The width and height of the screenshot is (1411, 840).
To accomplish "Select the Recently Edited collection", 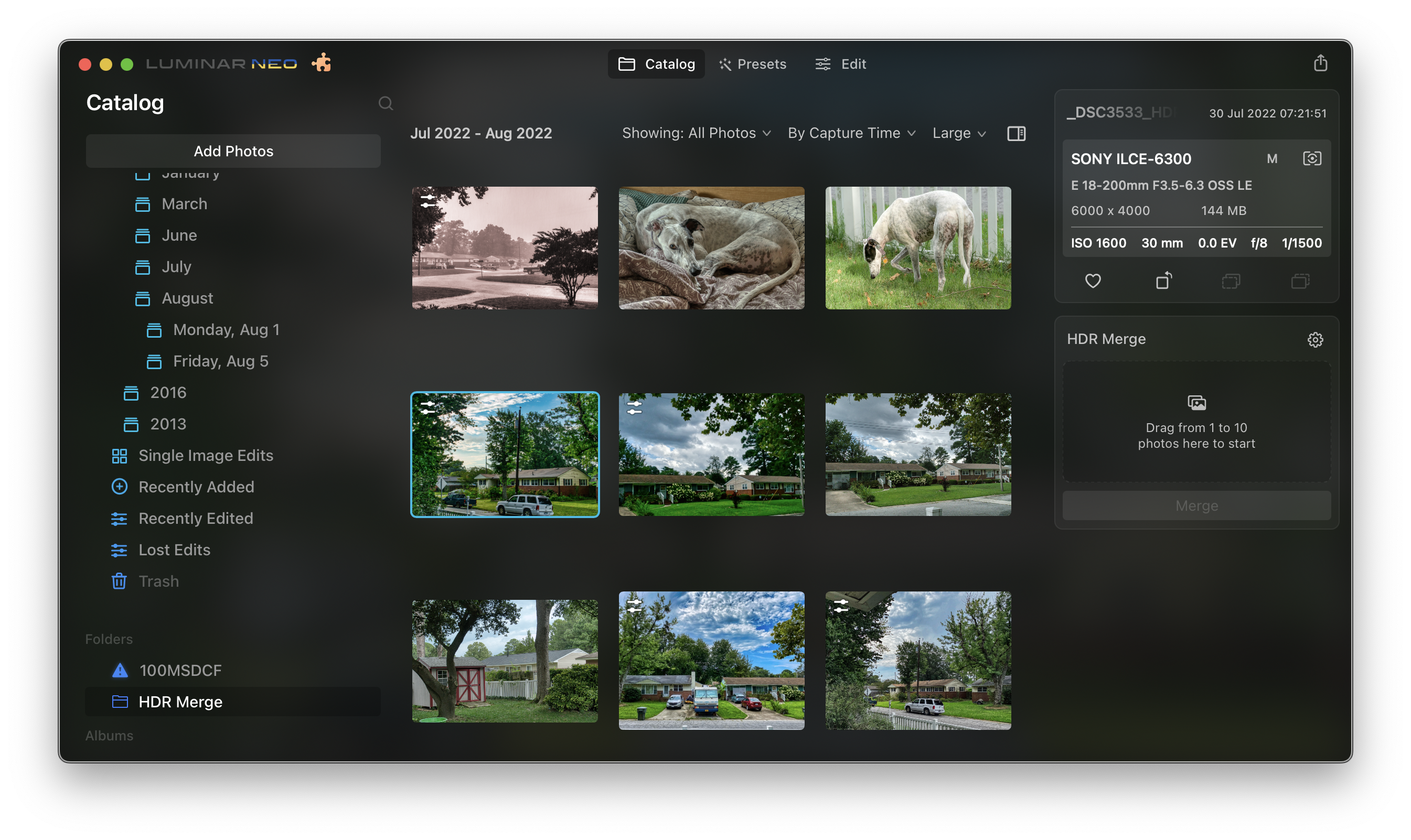I will coord(195,519).
